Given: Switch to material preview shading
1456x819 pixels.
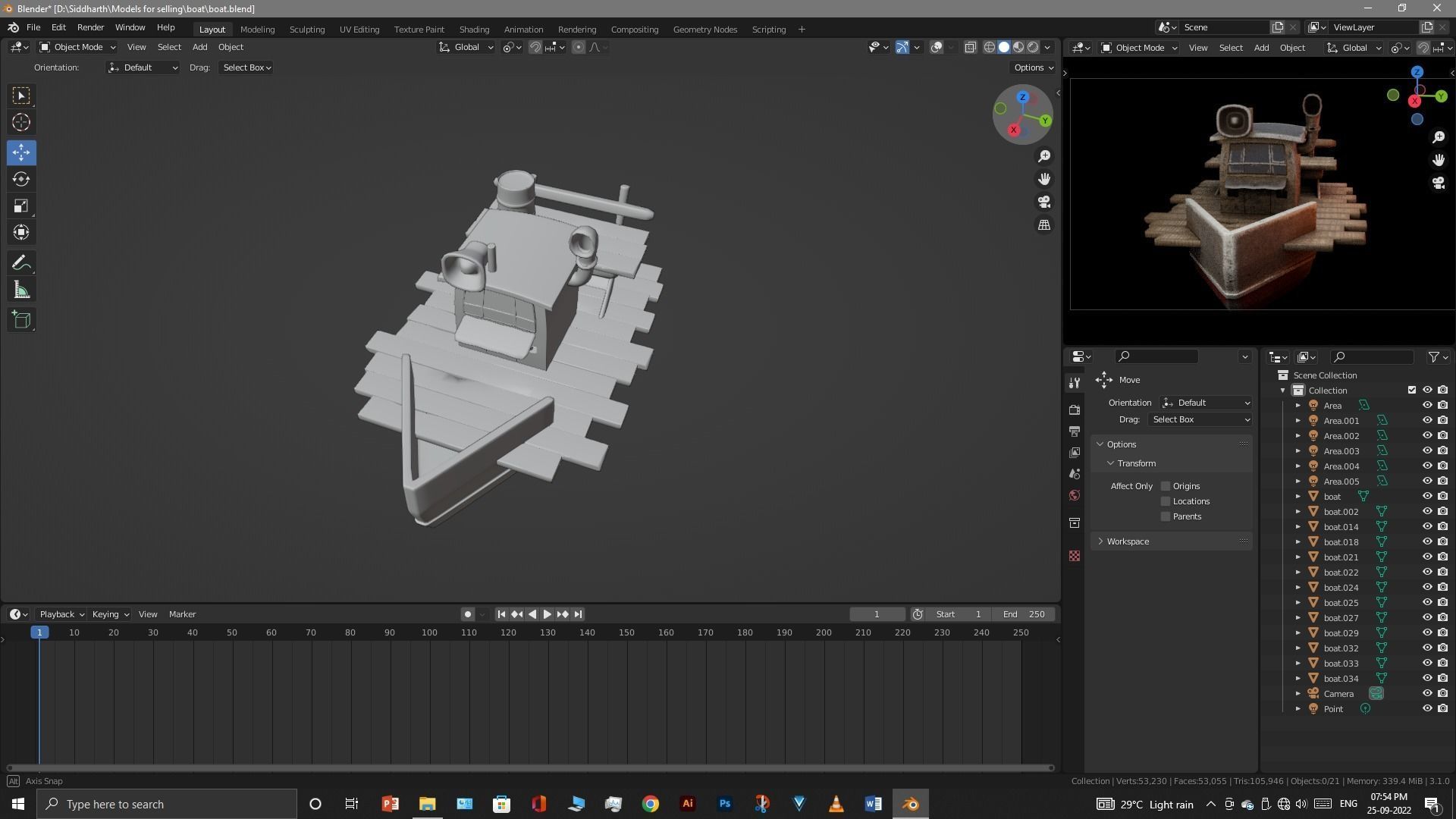Looking at the screenshot, I should [x=1018, y=47].
